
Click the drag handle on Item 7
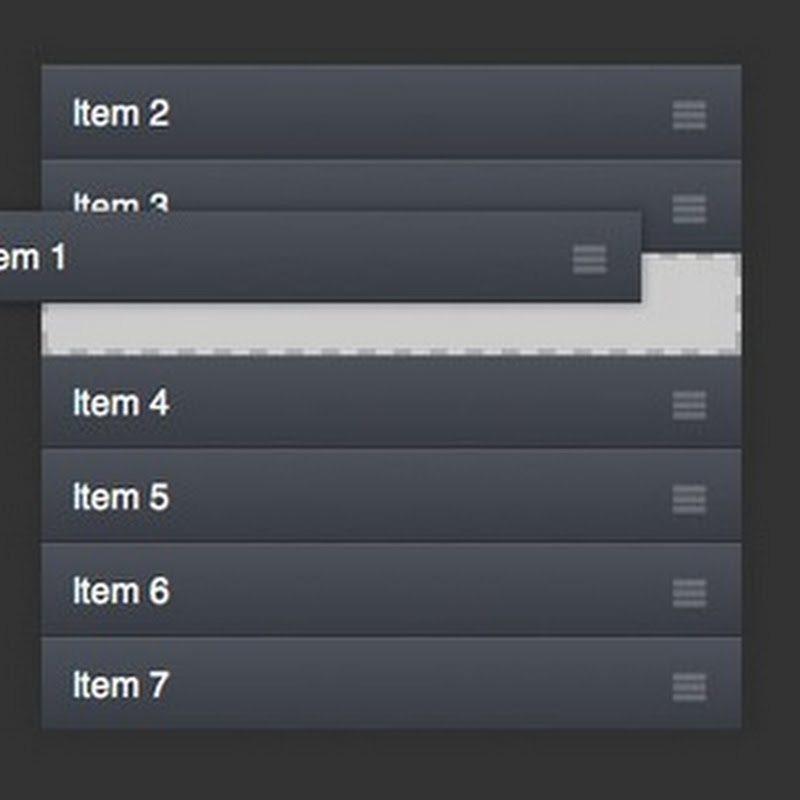689,687
